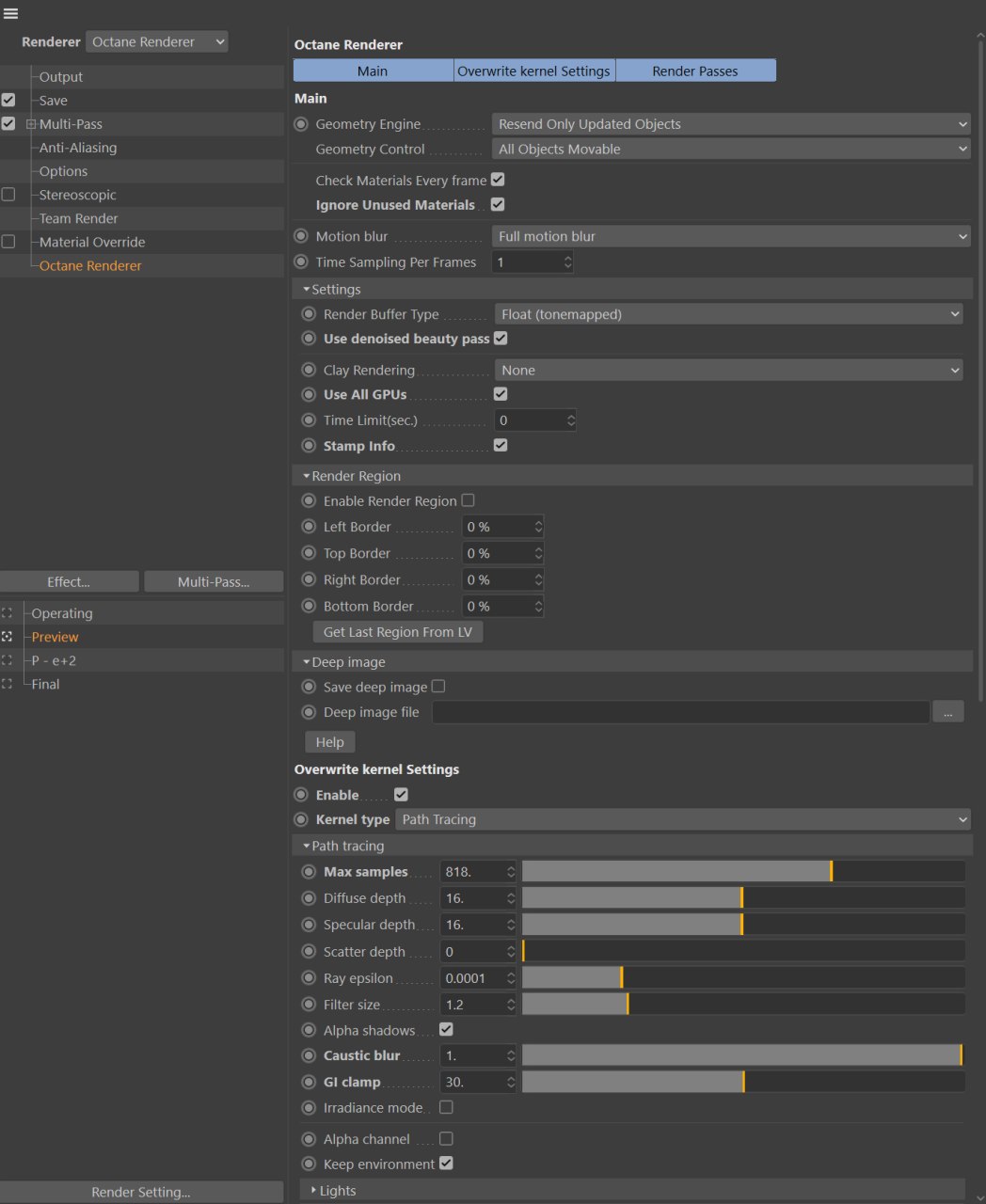Switch to Render Passes tab
The width and height of the screenshot is (986, 1204).
point(695,71)
